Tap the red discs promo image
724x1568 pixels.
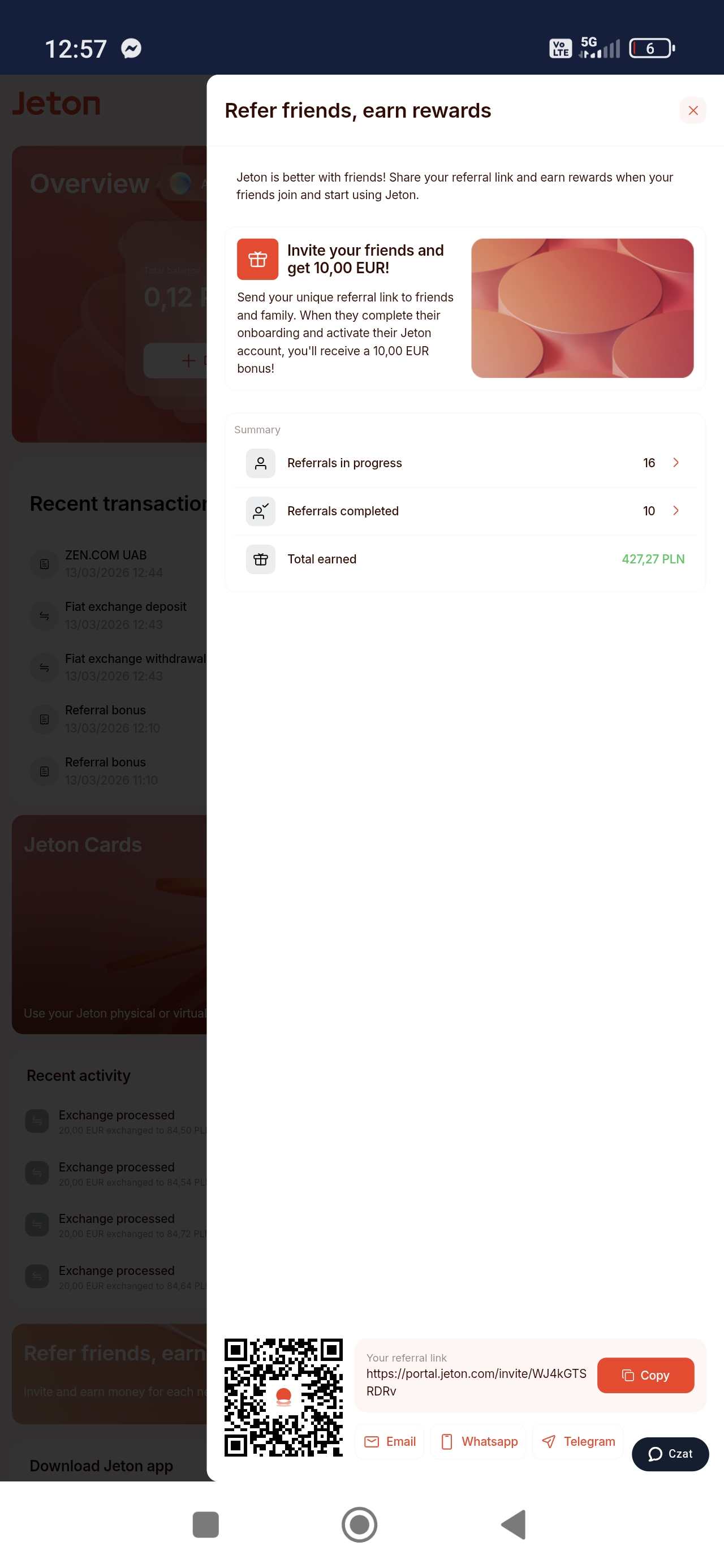point(582,308)
